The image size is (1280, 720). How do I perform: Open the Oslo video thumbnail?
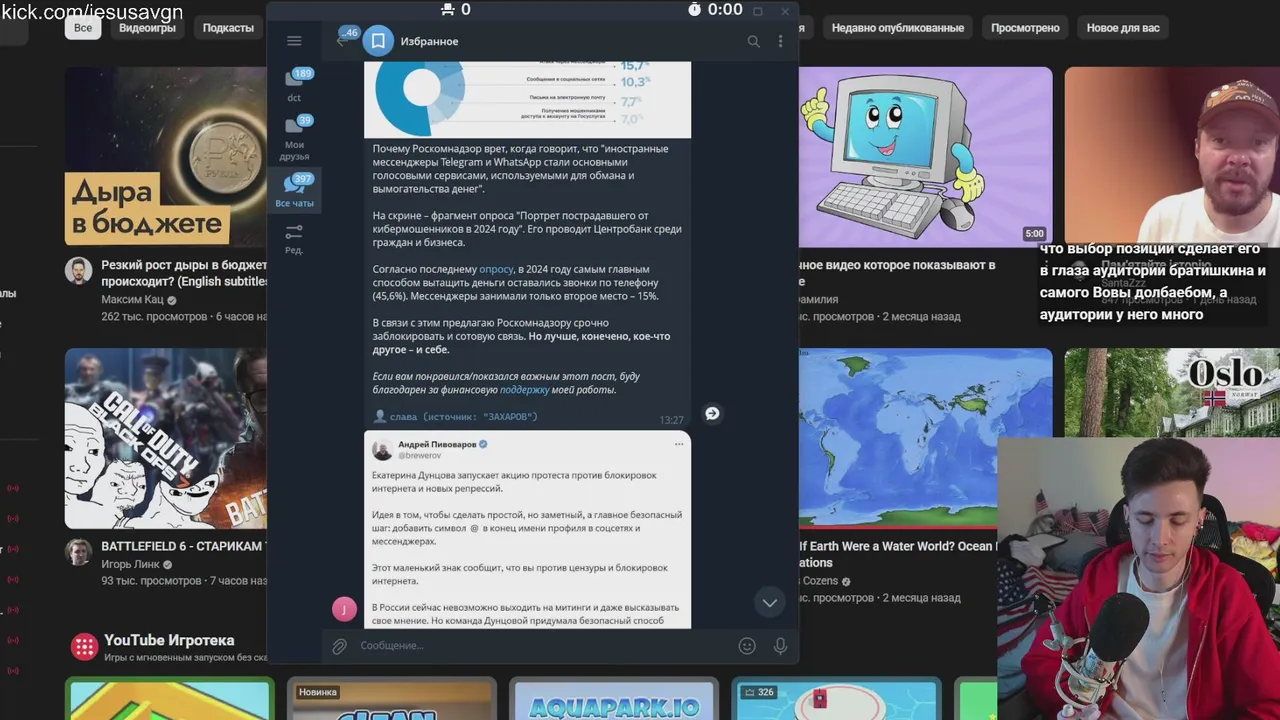click(x=1172, y=392)
